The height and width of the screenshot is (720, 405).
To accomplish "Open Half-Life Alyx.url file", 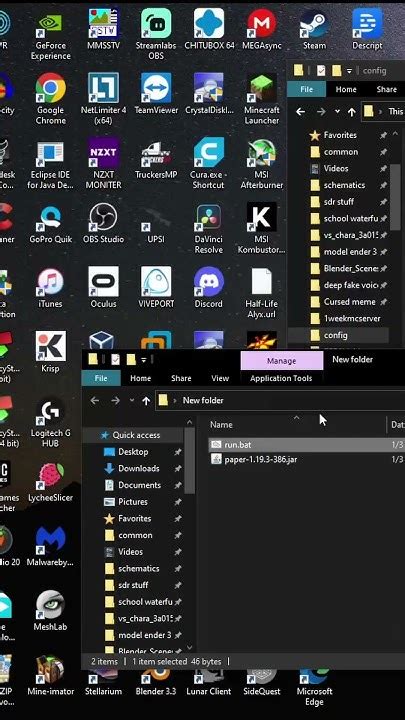I will tap(262, 293).
